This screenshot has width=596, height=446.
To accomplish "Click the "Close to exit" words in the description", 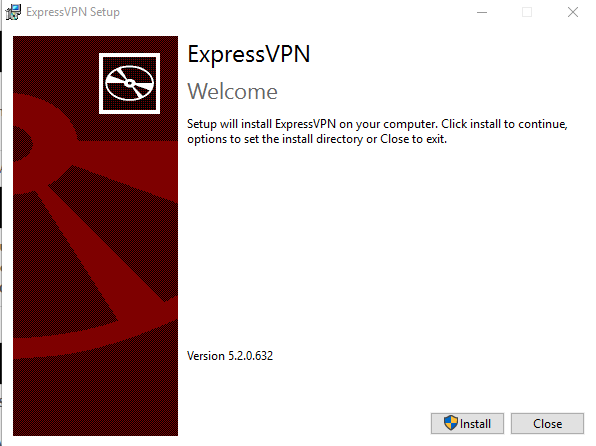I will click(413, 139).
